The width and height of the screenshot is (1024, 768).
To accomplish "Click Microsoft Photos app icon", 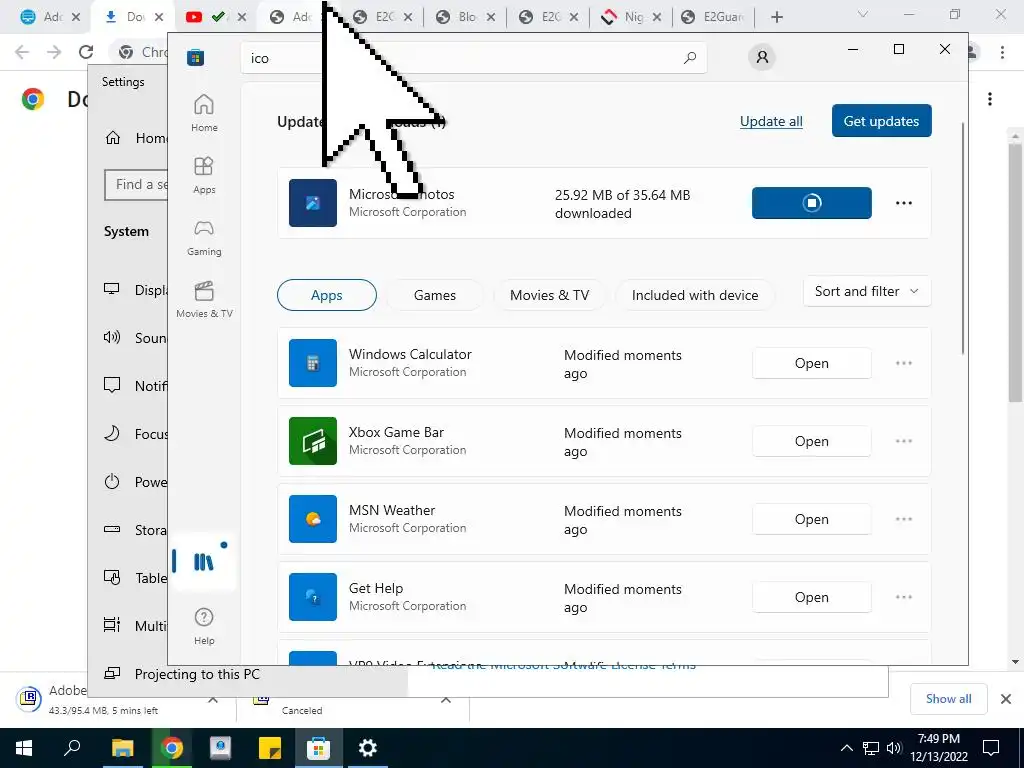I will pyautogui.click(x=313, y=202).
